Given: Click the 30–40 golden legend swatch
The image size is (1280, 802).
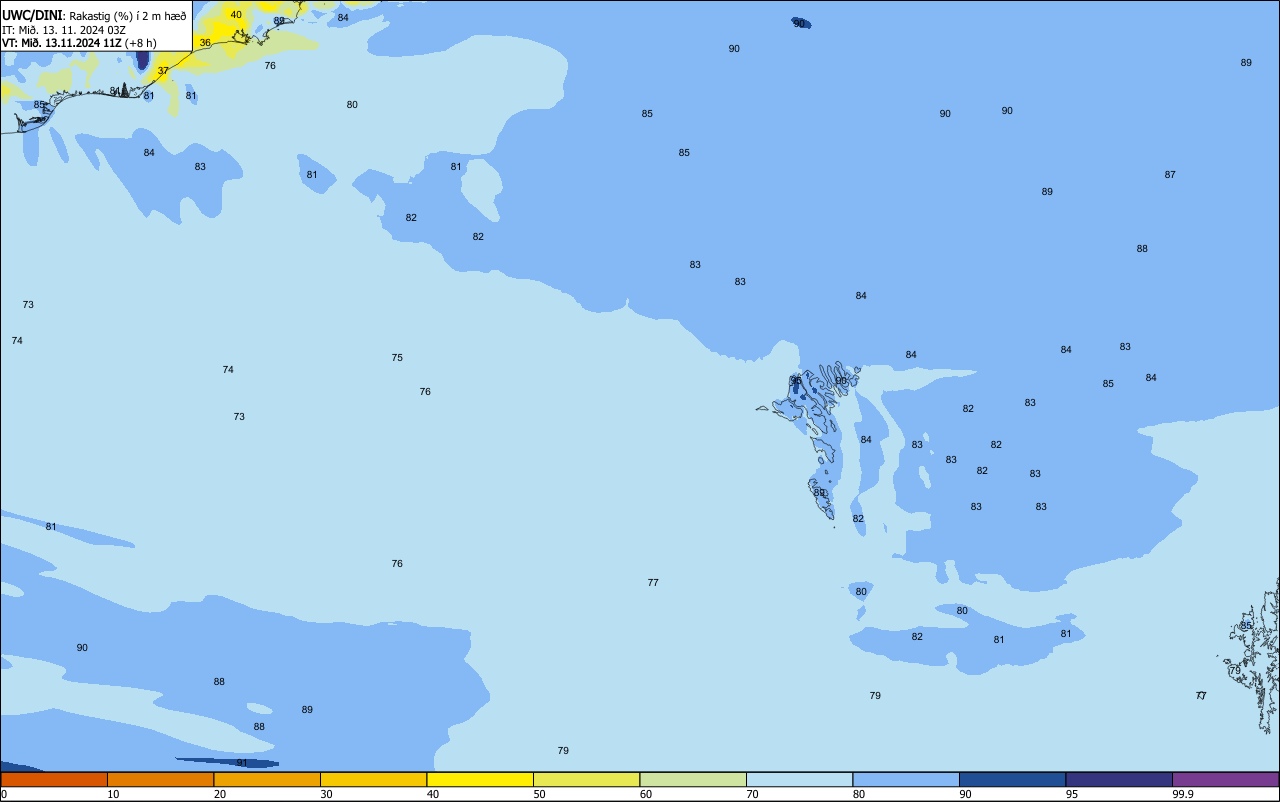Looking at the screenshot, I should click(x=373, y=779).
